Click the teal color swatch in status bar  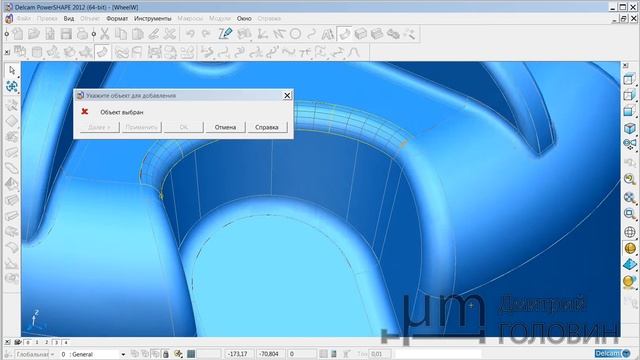pos(191,354)
